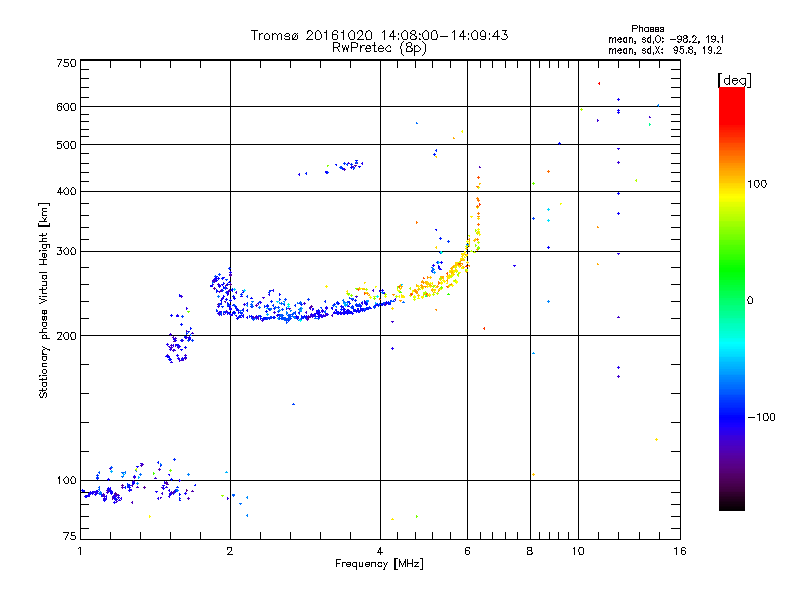Click the x-axis tick label "6"

[467, 551]
